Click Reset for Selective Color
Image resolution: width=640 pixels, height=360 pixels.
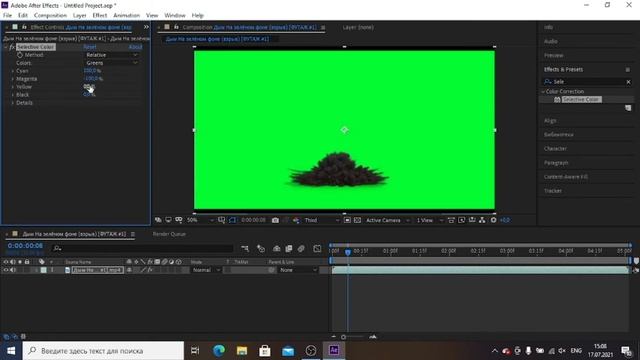(x=90, y=47)
